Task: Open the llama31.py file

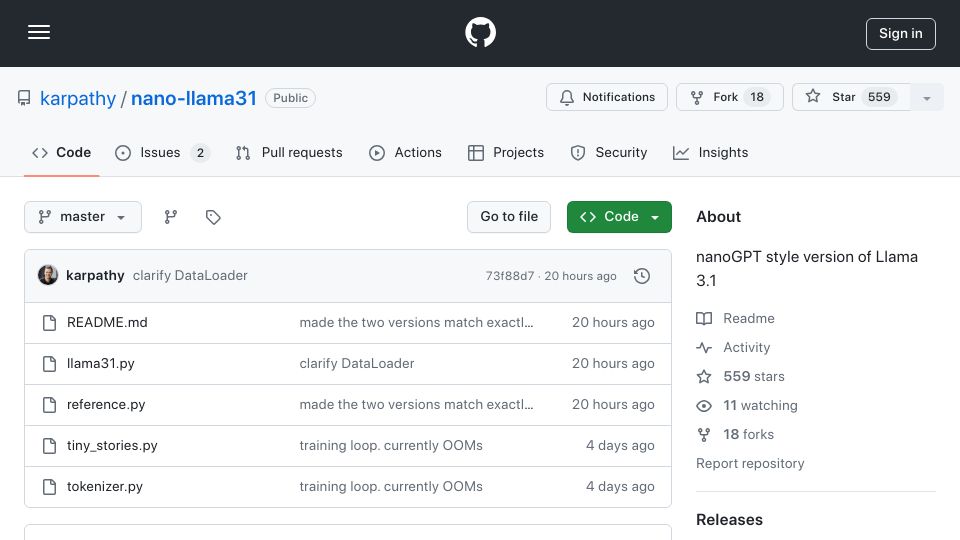Action: coord(100,364)
